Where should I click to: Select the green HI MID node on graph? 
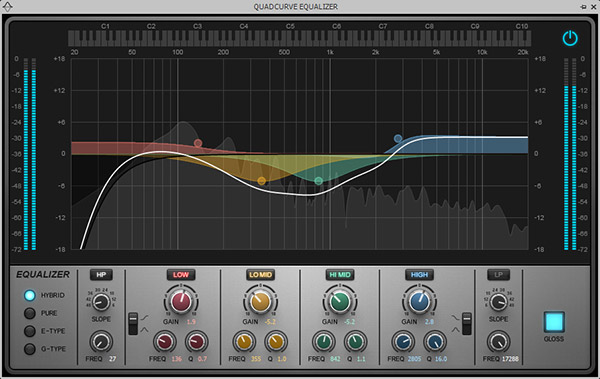pos(319,181)
